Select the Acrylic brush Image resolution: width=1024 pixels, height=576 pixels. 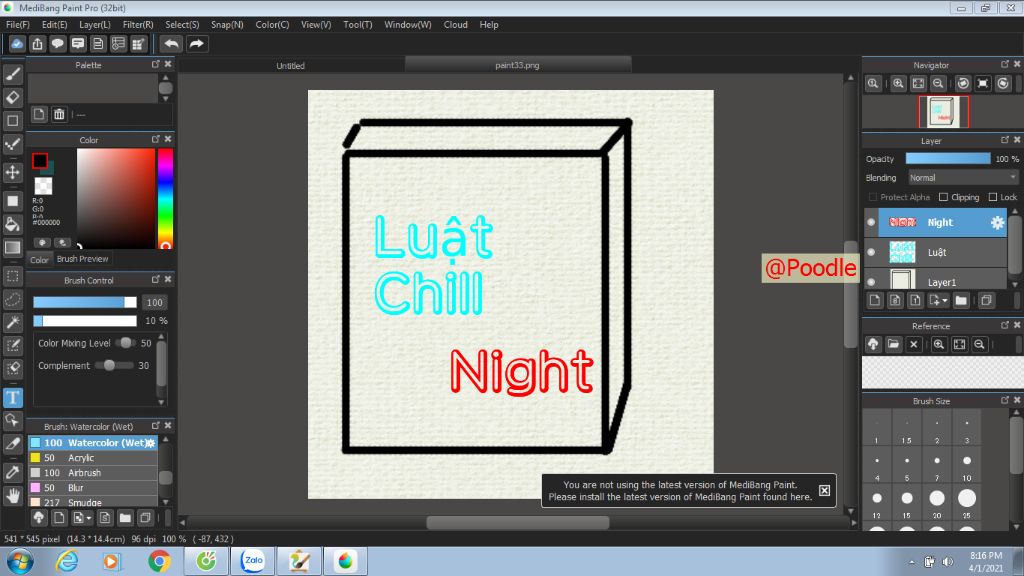[92, 458]
